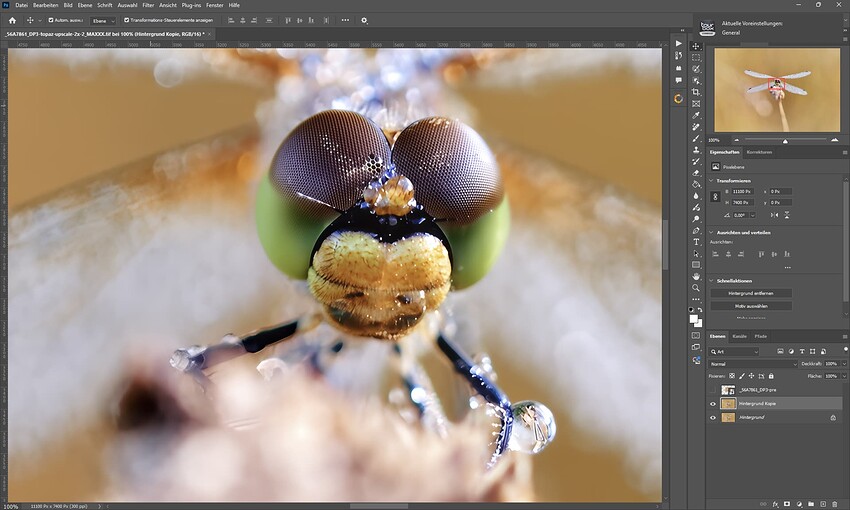The height and width of the screenshot is (510, 850).
Task: Select the Frame tool
Action: pyautogui.click(x=696, y=104)
